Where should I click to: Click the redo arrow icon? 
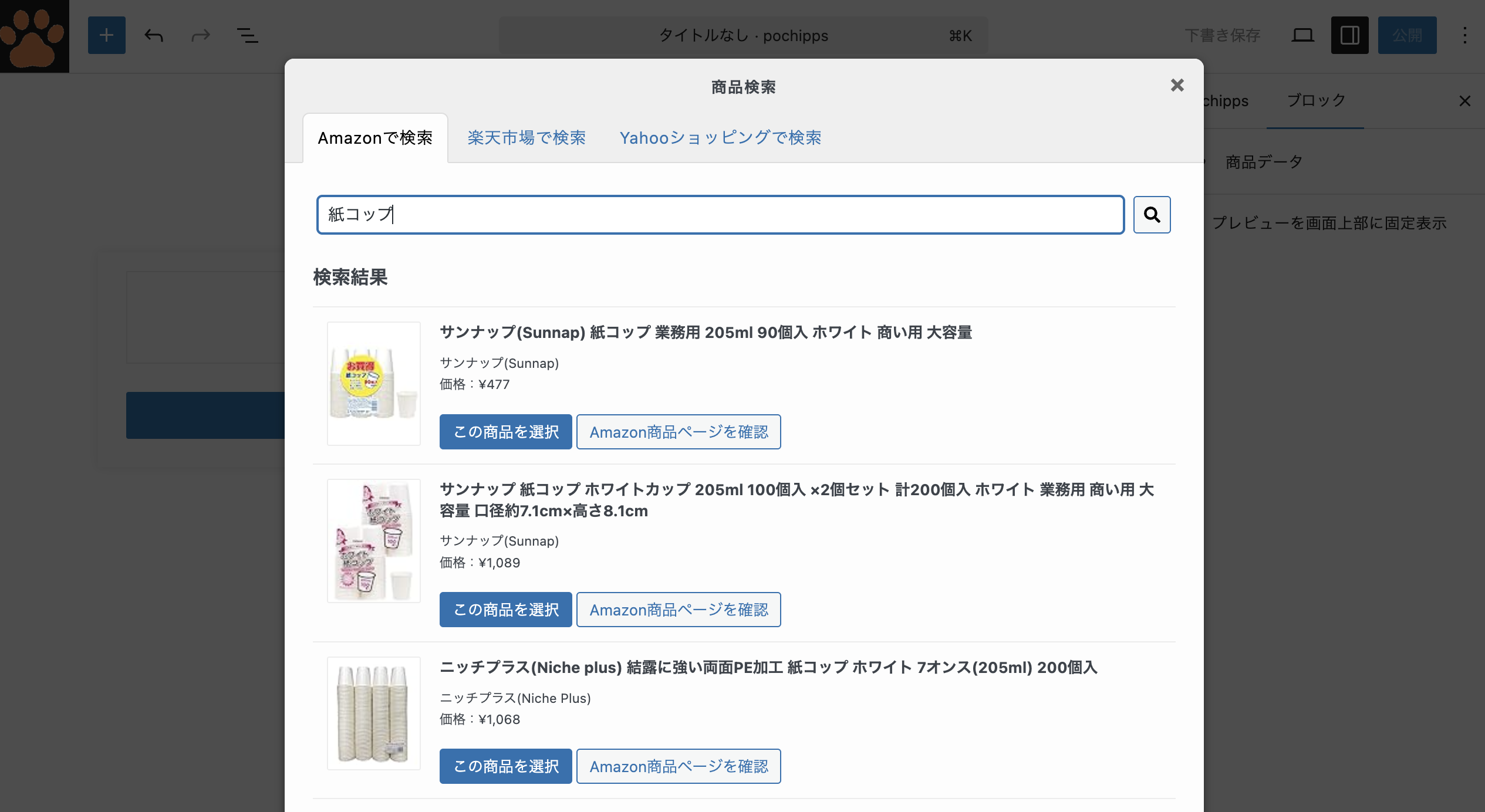tap(200, 35)
